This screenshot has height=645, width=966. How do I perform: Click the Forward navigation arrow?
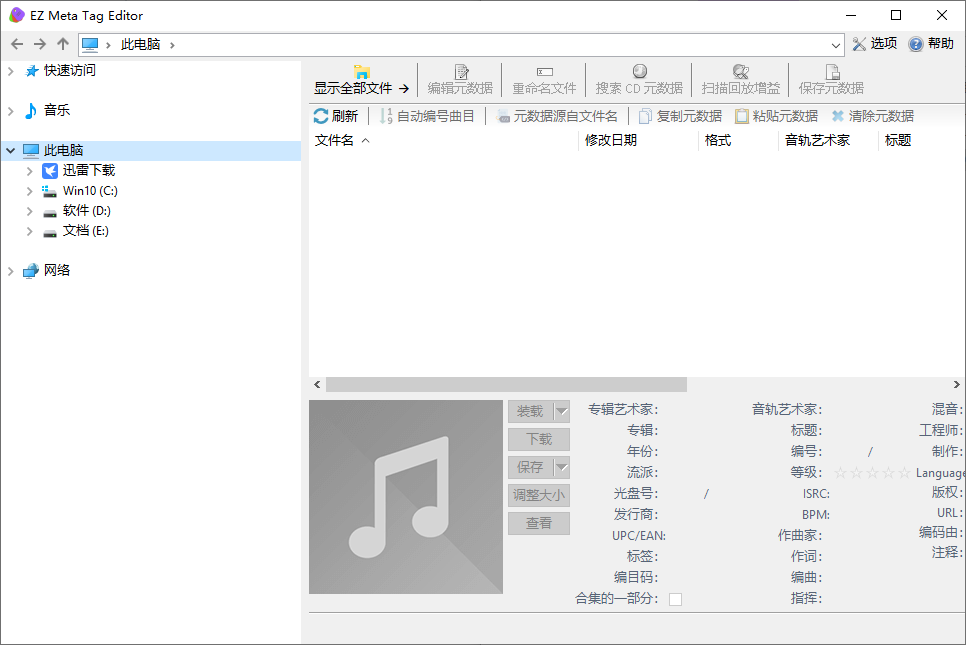click(40, 44)
